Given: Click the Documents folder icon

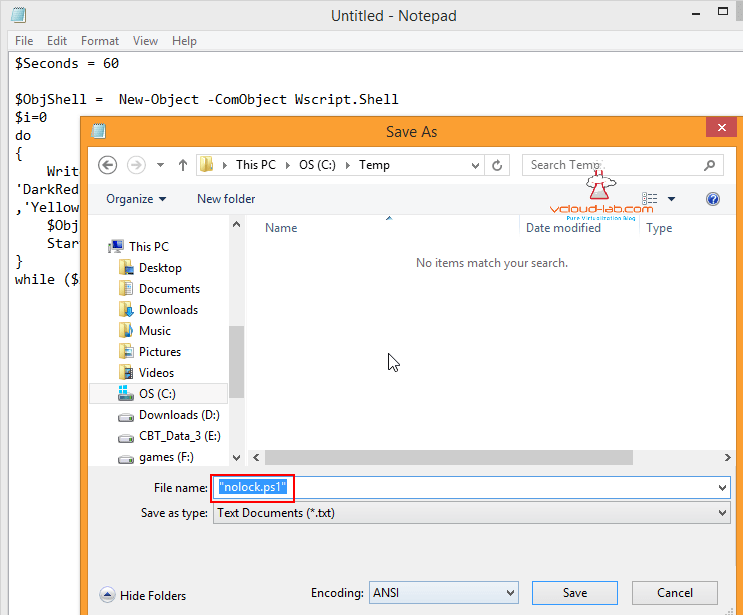Looking at the screenshot, I should point(126,288).
